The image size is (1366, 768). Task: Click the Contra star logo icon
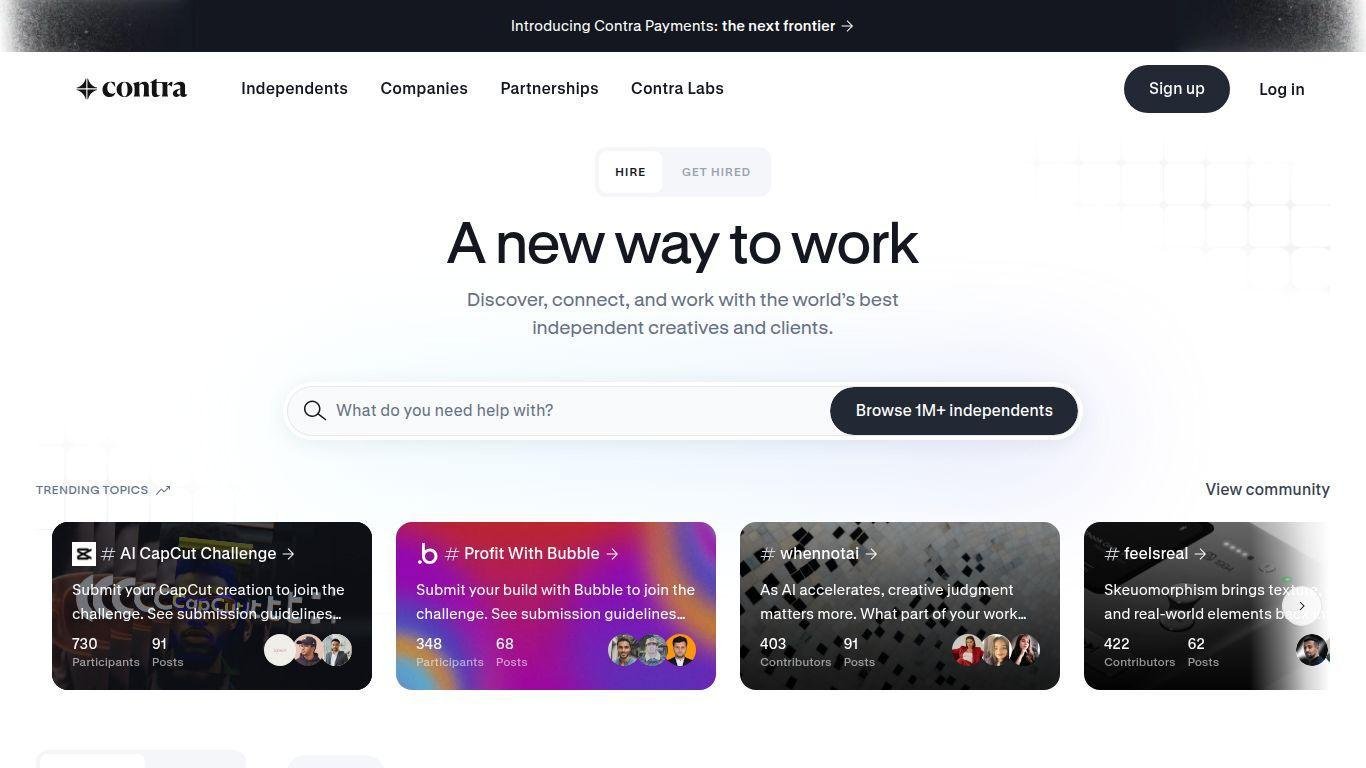coord(87,89)
